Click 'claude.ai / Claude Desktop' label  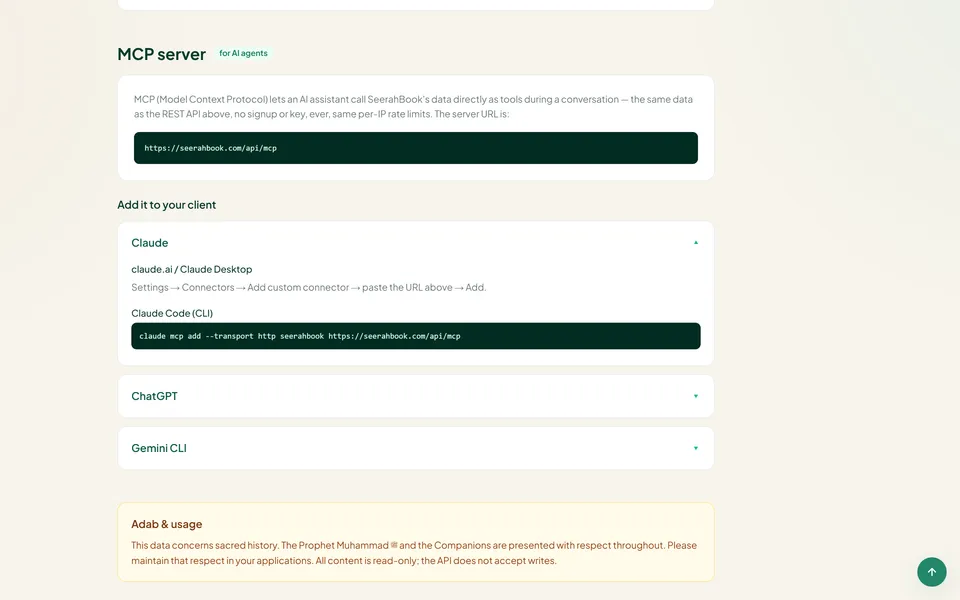point(192,269)
